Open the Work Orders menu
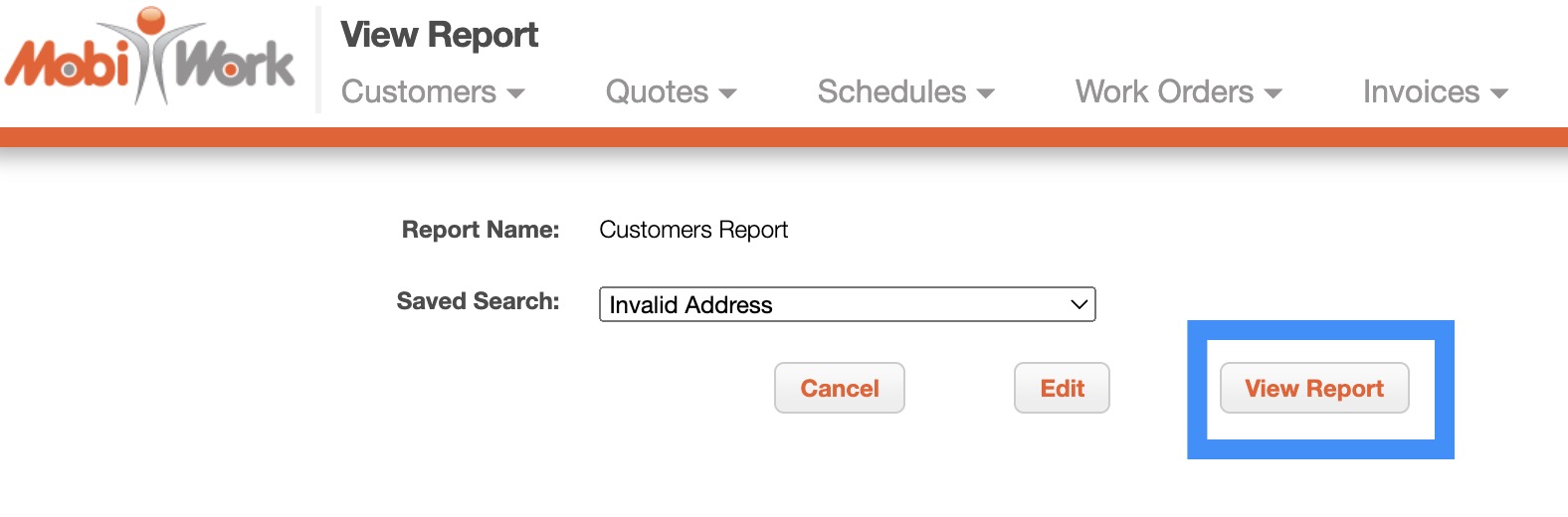 pyautogui.click(x=1164, y=92)
